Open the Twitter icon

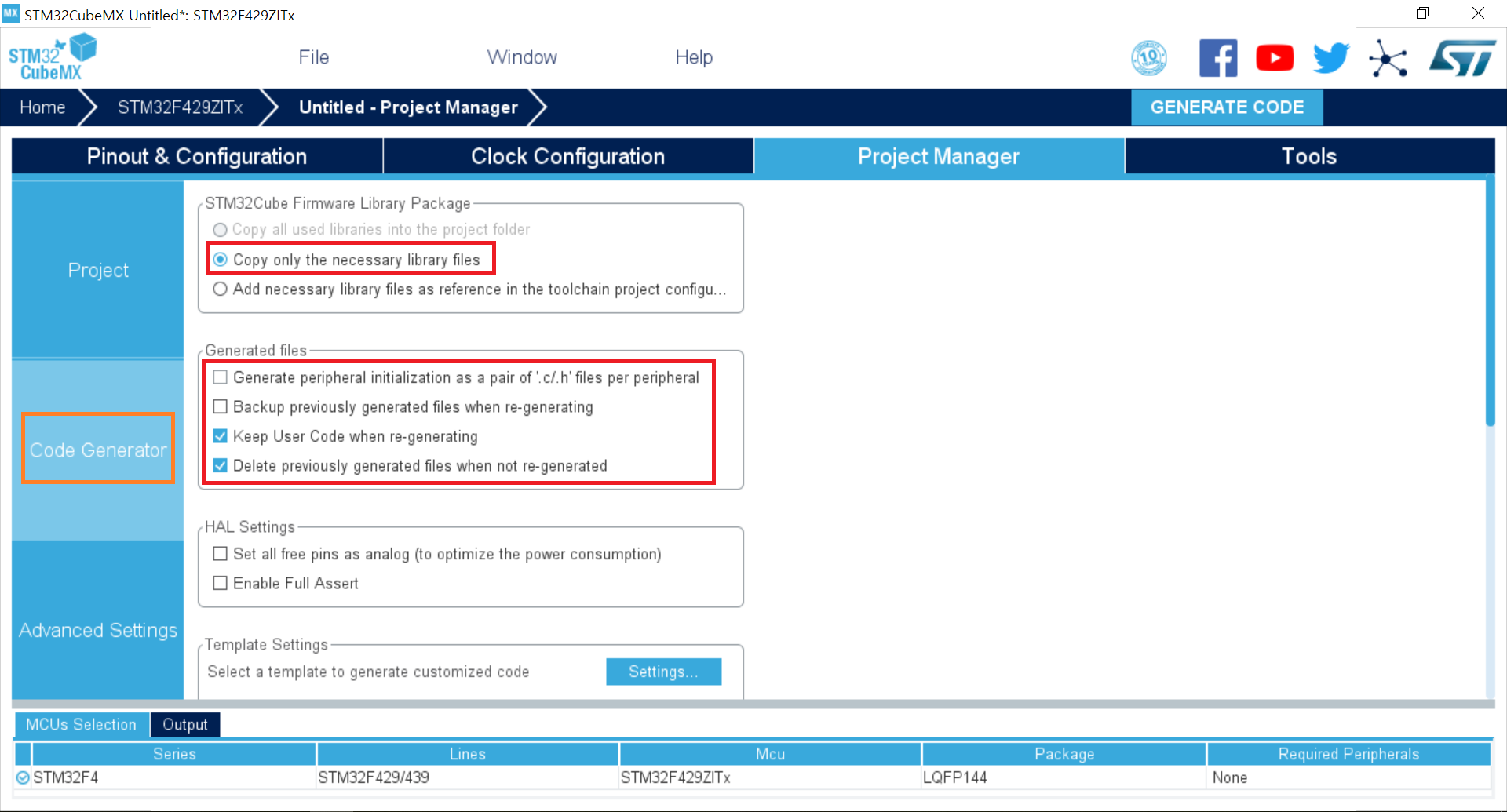[1331, 58]
